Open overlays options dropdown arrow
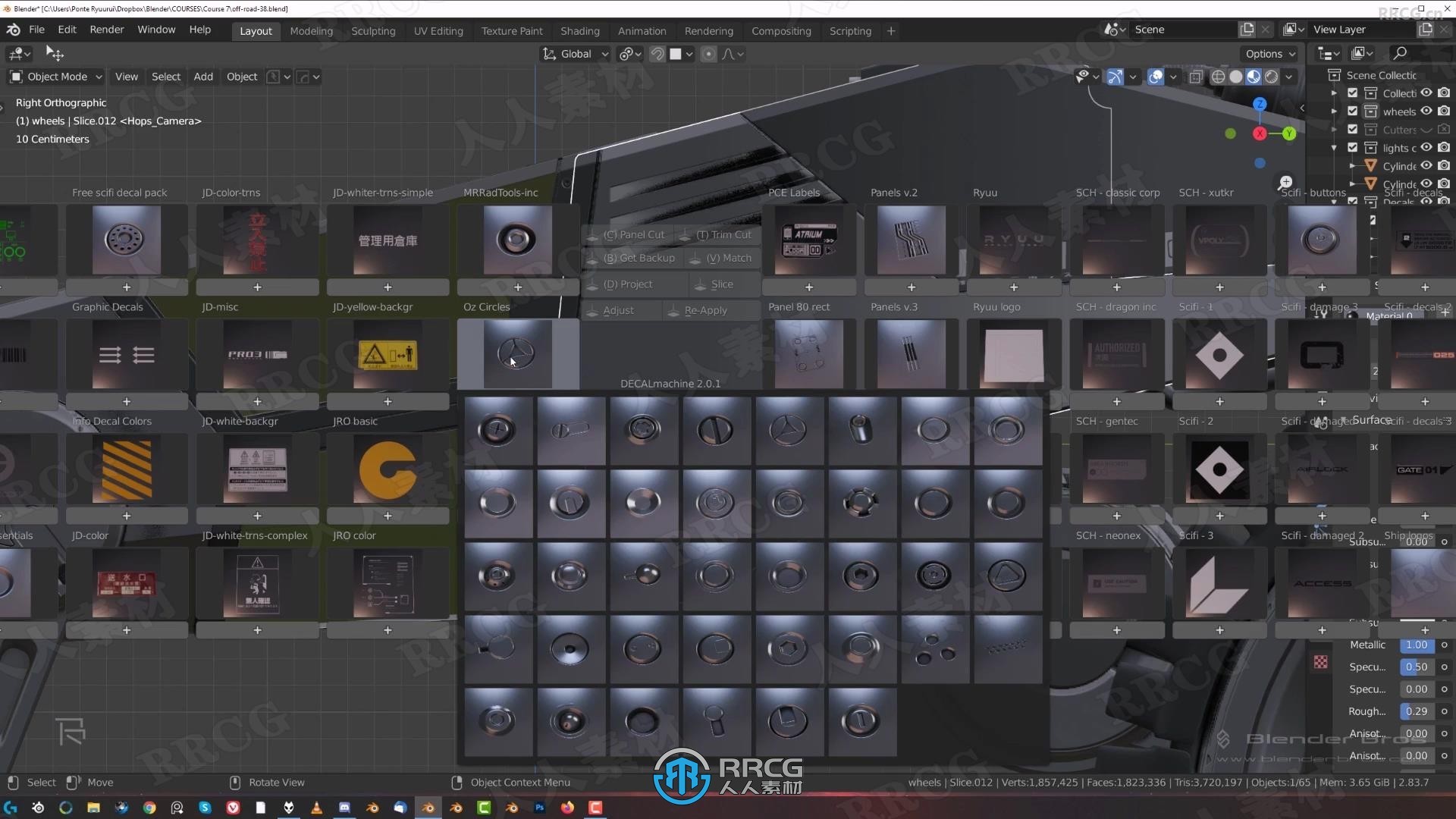1456x819 pixels. coord(1173,77)
